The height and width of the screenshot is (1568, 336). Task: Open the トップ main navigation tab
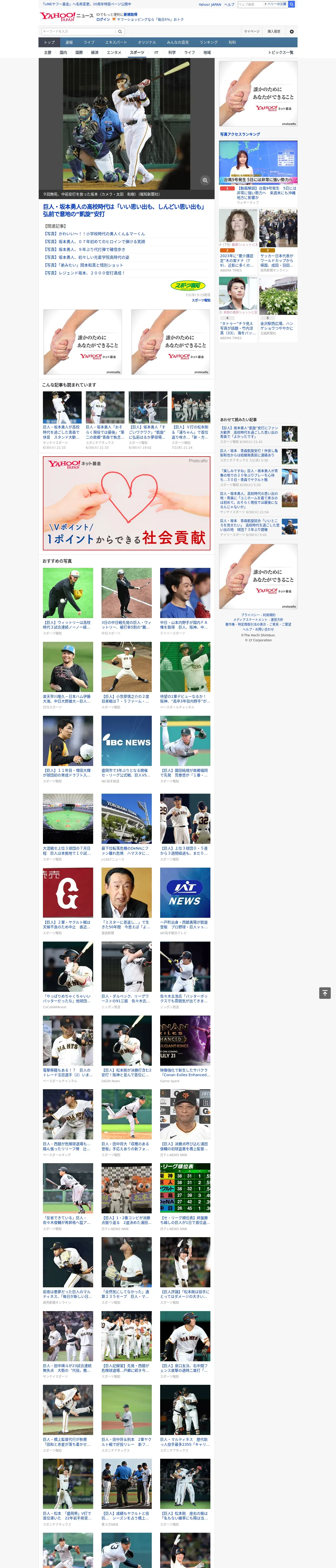[49, 43]
